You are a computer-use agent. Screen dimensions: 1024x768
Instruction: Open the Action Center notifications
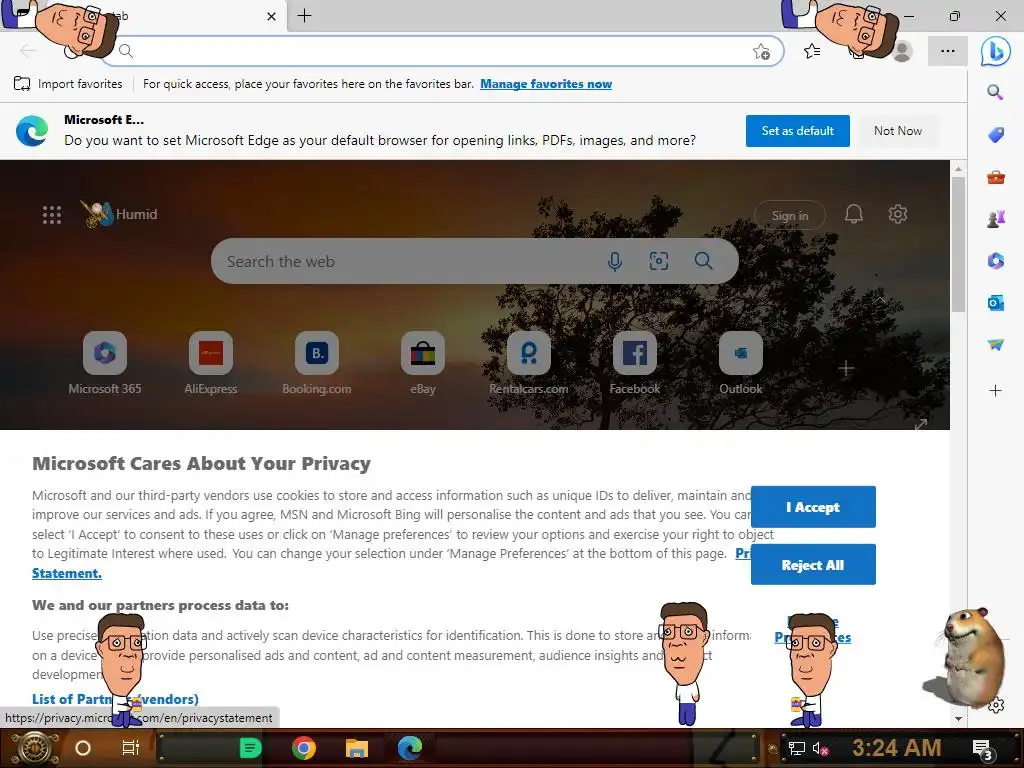[982, 749]
